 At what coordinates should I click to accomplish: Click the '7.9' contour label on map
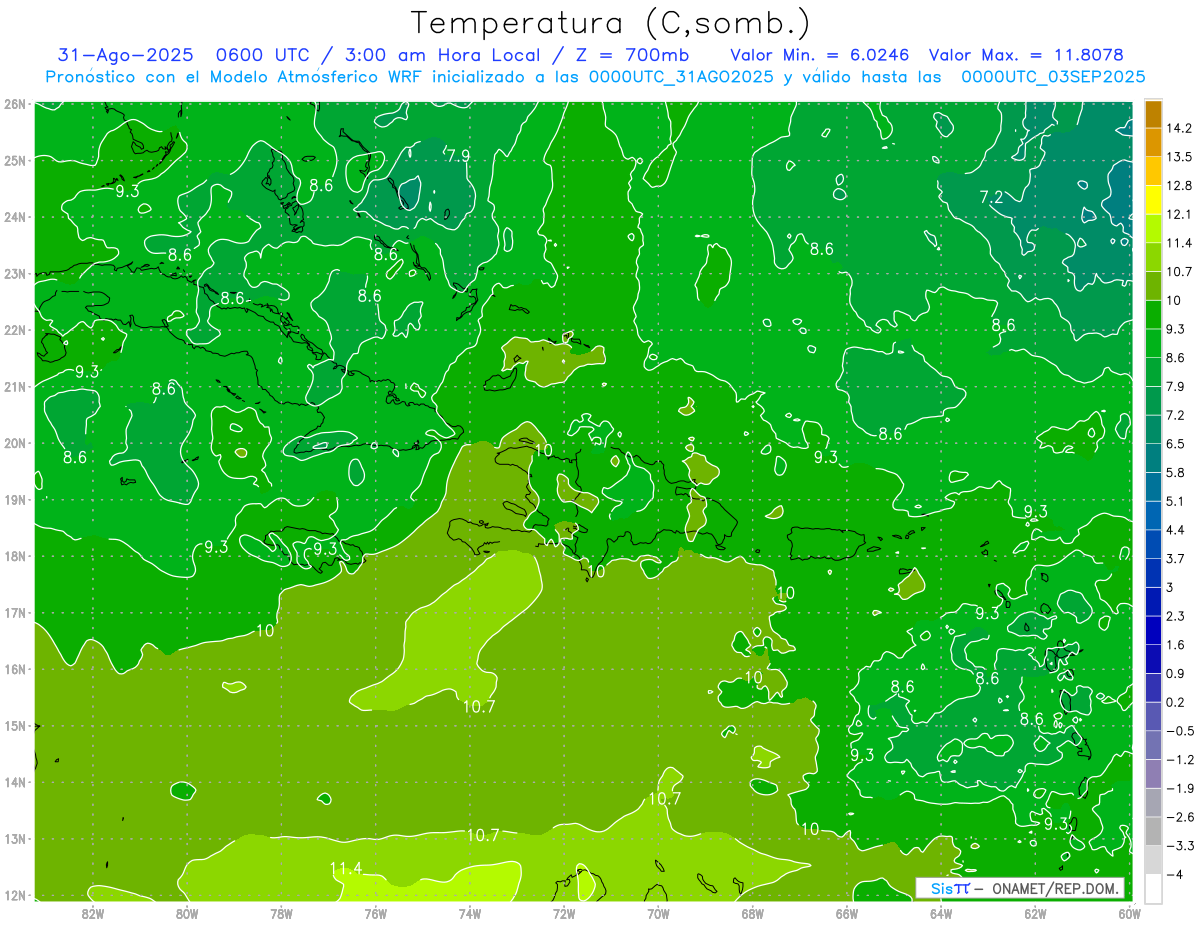click(x=458, y=155)
